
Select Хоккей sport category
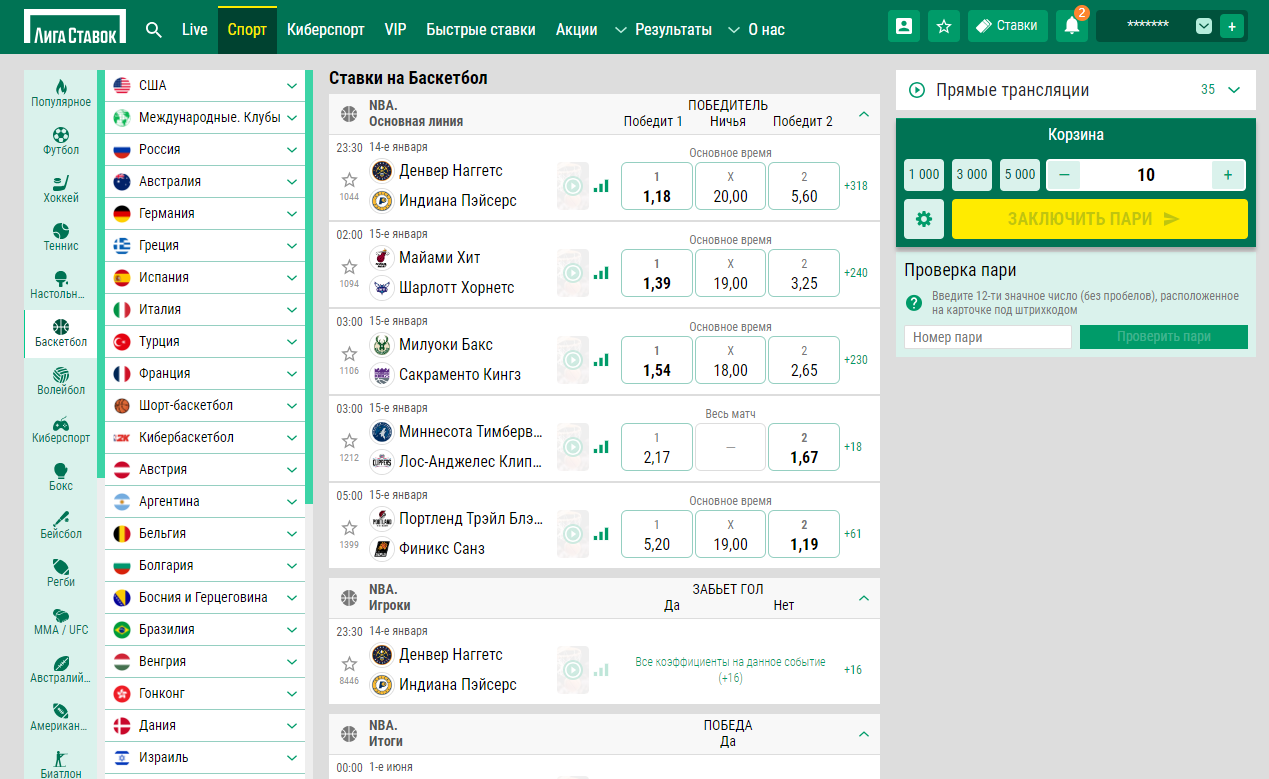click(61, 190)
